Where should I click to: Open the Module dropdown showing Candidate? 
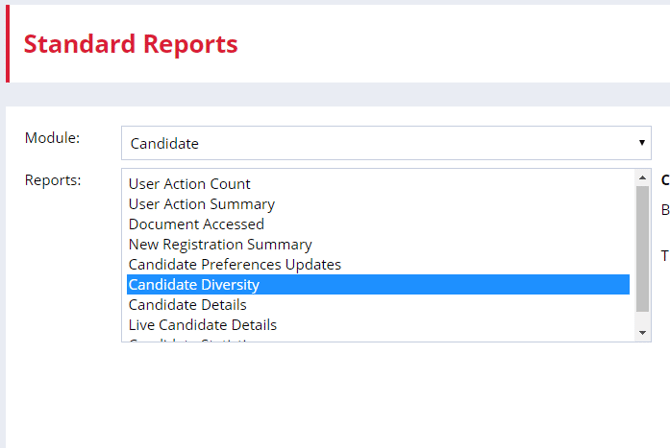[385, 143]
